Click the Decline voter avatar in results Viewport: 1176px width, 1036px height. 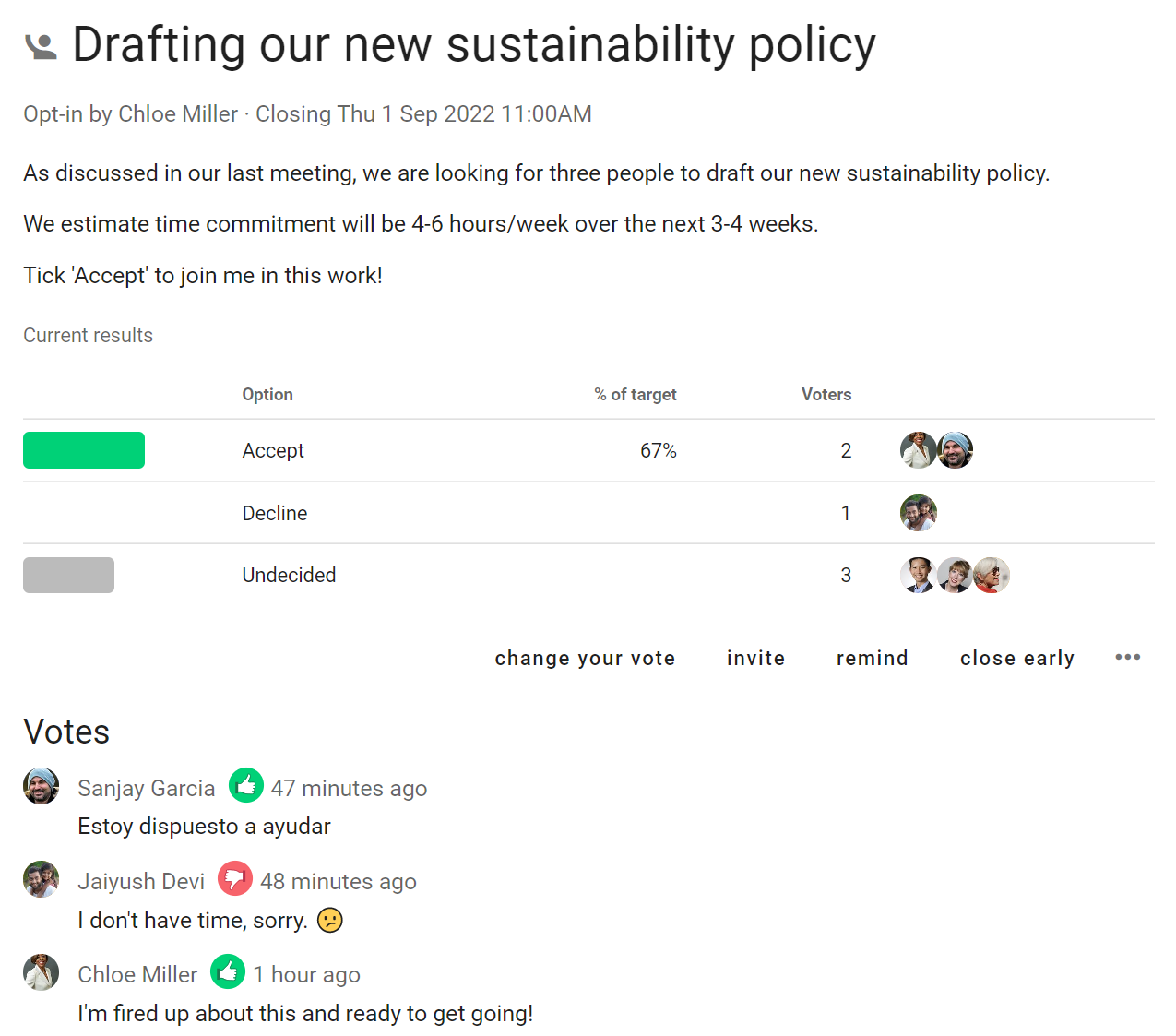918,513
